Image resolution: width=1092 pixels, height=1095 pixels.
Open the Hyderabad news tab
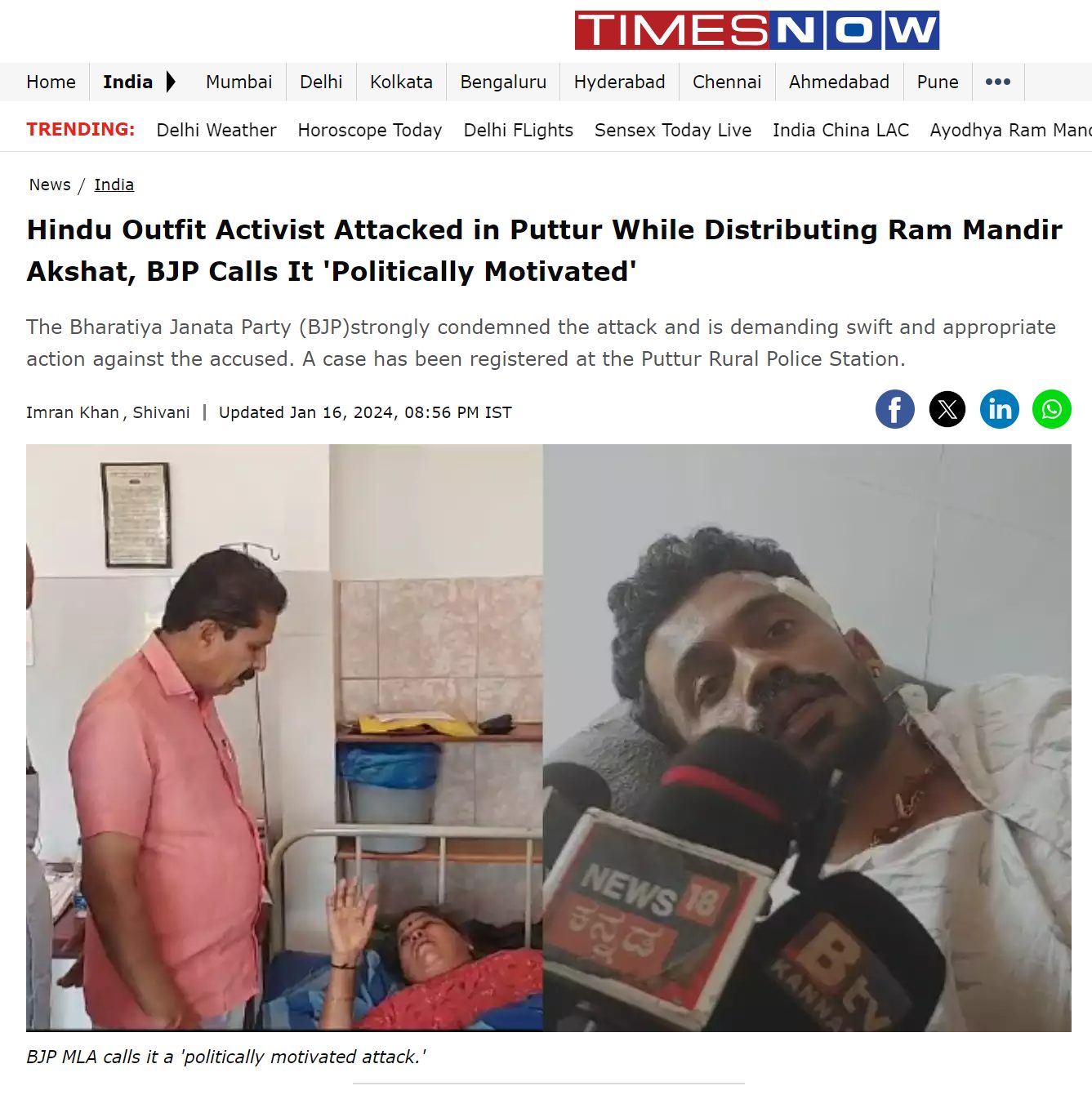click(619, 82)
